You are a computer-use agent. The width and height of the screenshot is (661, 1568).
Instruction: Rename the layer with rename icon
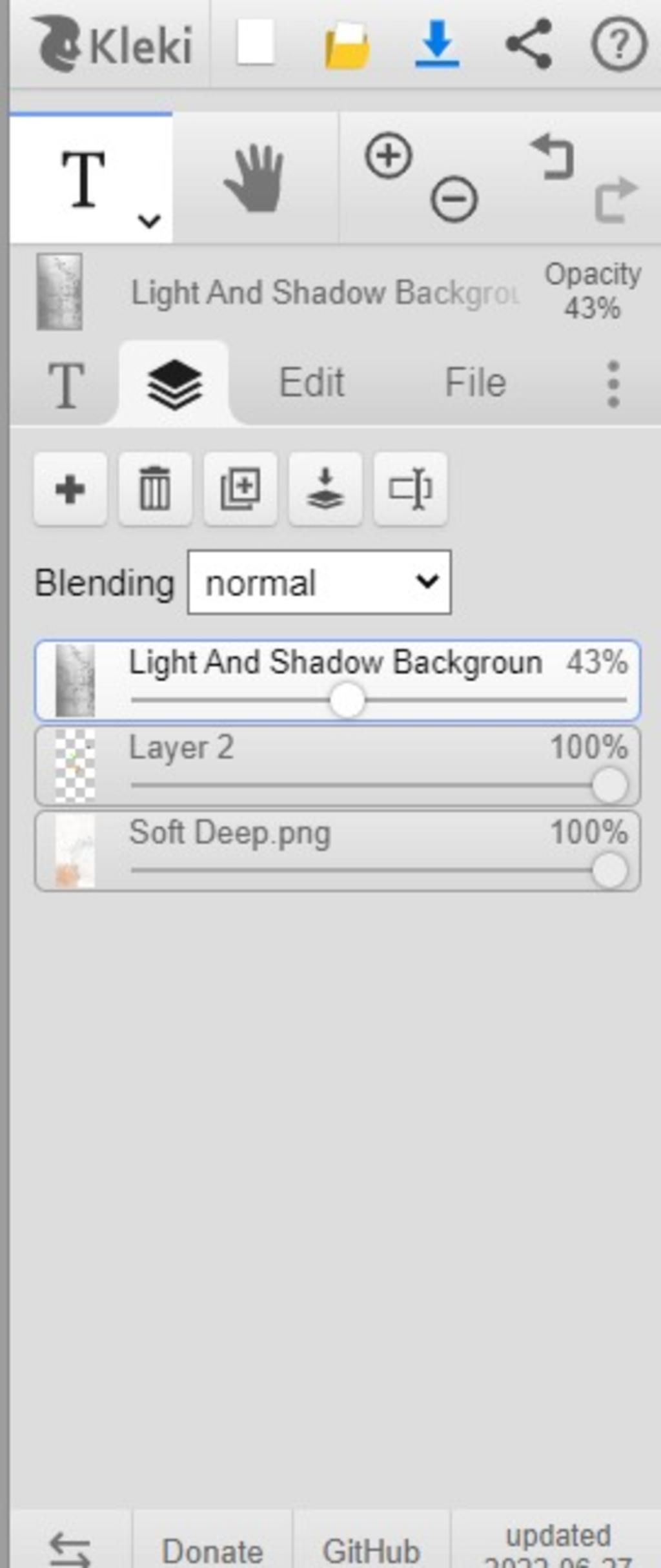point(411,489)
